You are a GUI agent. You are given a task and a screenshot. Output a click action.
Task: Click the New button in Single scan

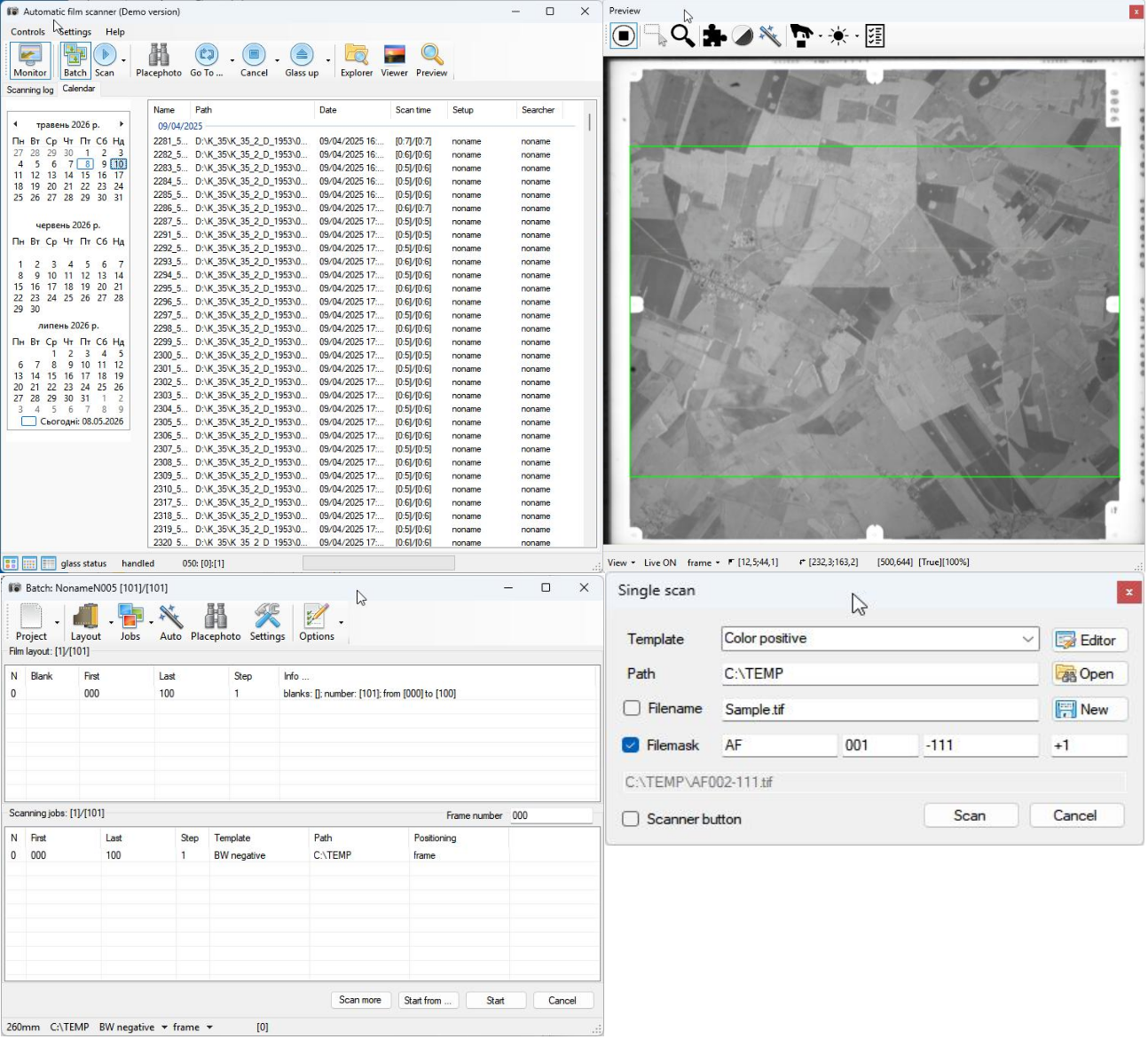1090,711
